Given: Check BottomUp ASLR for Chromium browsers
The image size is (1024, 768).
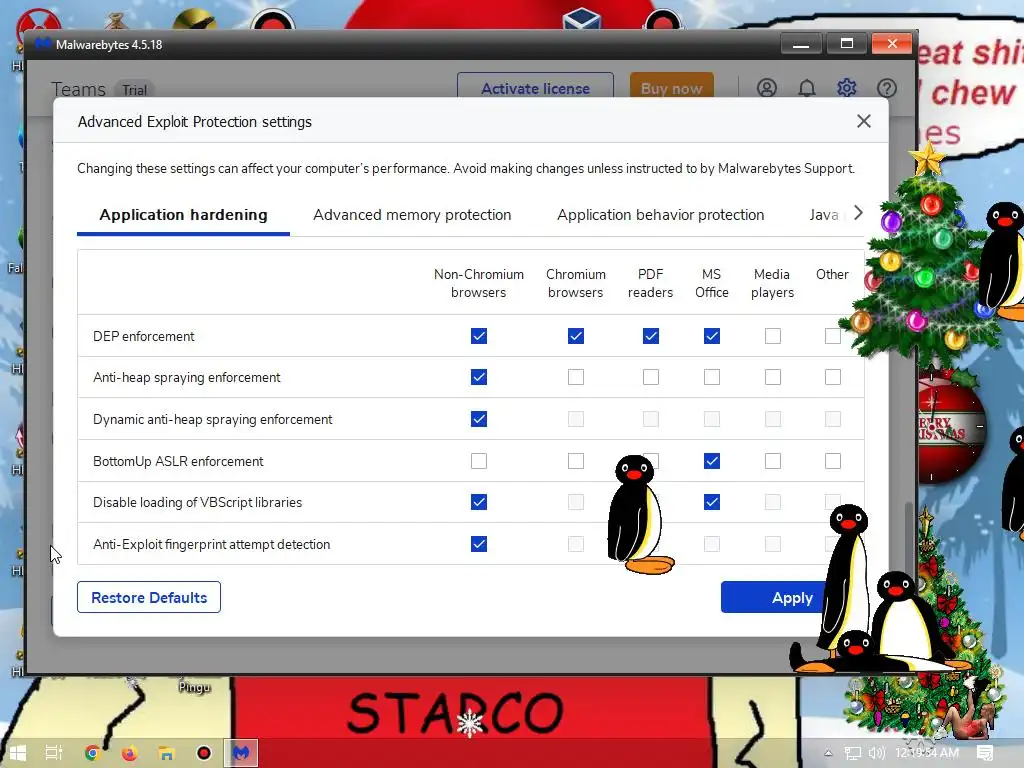Looking at the screenshot, I should [575, 461].
